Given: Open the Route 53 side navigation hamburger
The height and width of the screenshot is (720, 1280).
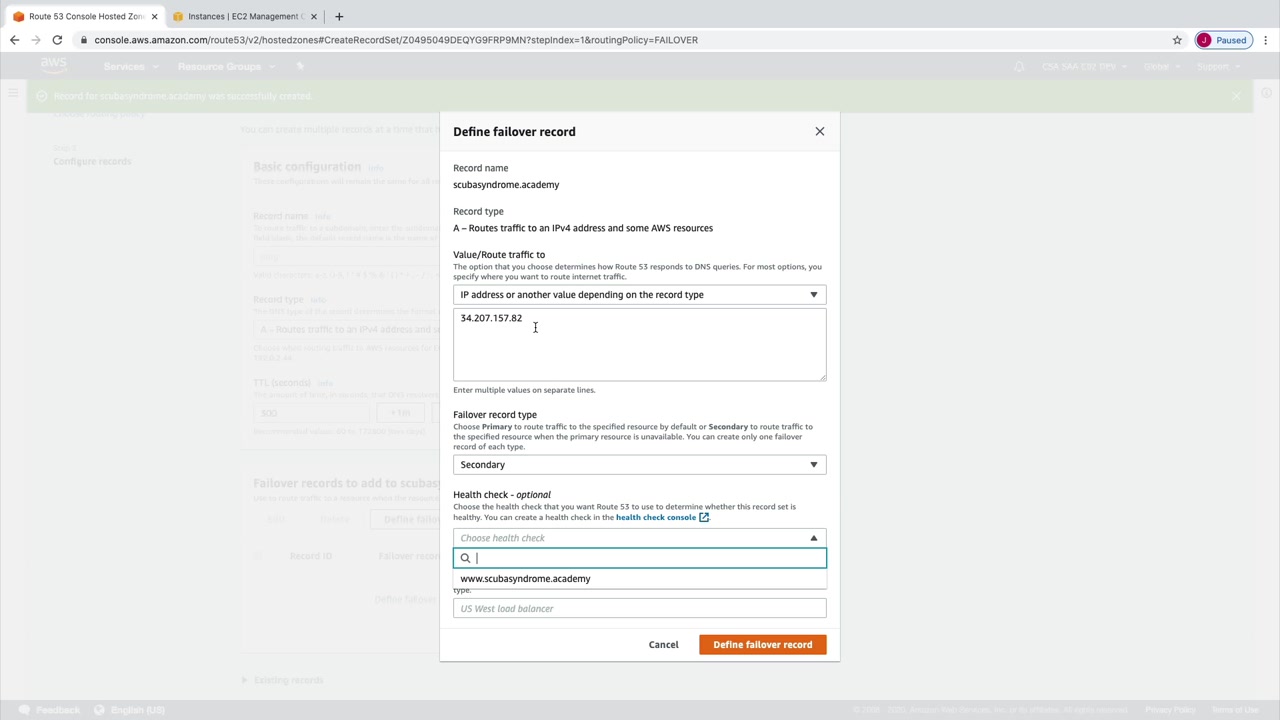Looking at the screenshot, I should click(x=13, y=93).
